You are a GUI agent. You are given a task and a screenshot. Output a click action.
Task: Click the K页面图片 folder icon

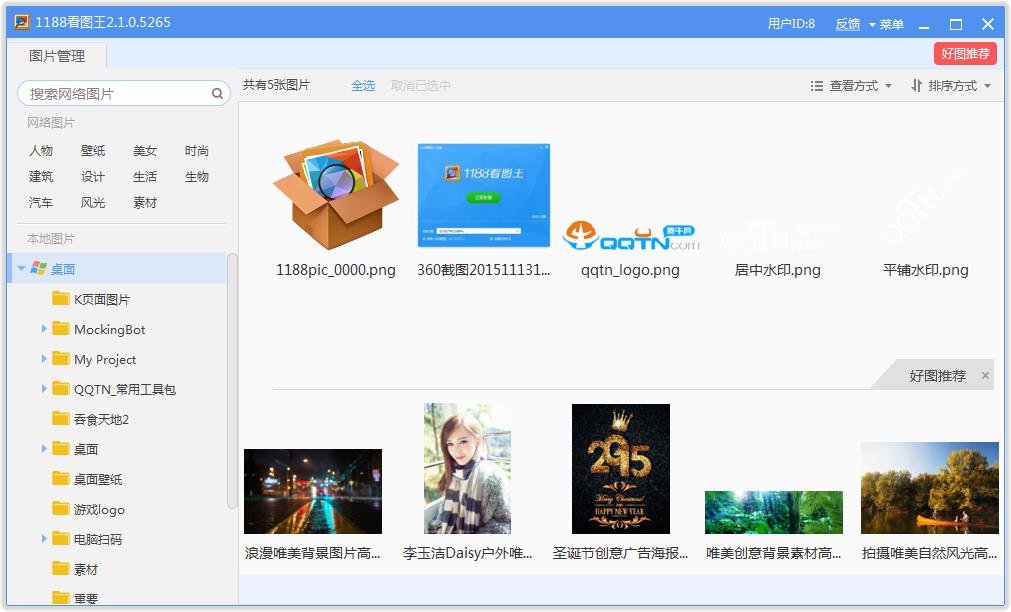tap(60, 299)
